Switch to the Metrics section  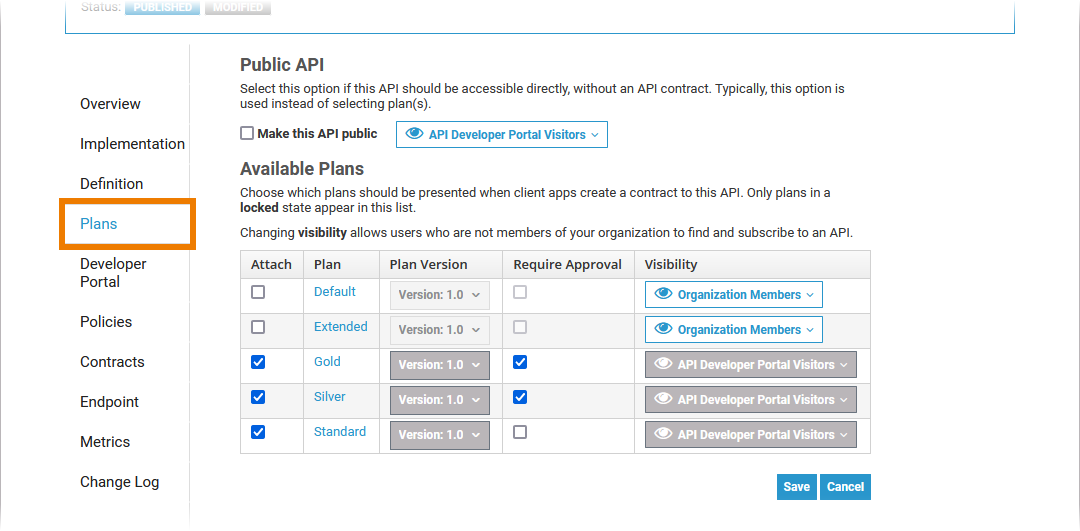click(x=105, y=442)
